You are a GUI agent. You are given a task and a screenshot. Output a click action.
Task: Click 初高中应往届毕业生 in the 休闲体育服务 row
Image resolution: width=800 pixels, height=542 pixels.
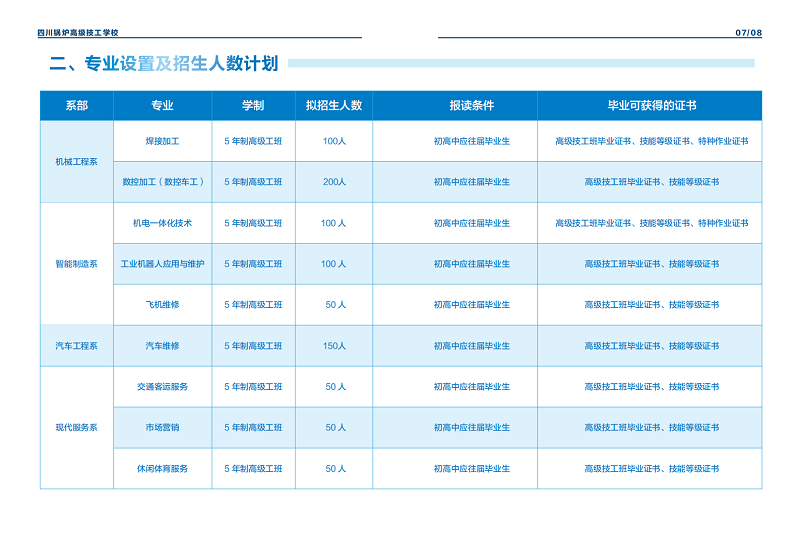tap(471, 469)
